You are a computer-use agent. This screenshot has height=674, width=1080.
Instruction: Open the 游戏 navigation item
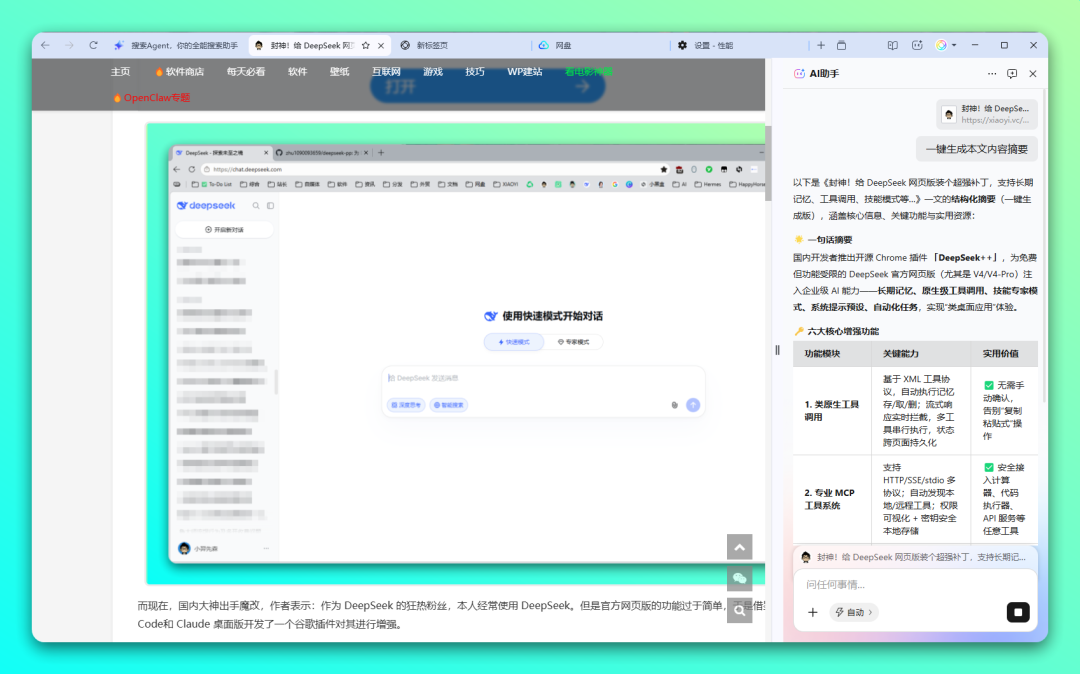pyautogui.click(x=433, y=72)
